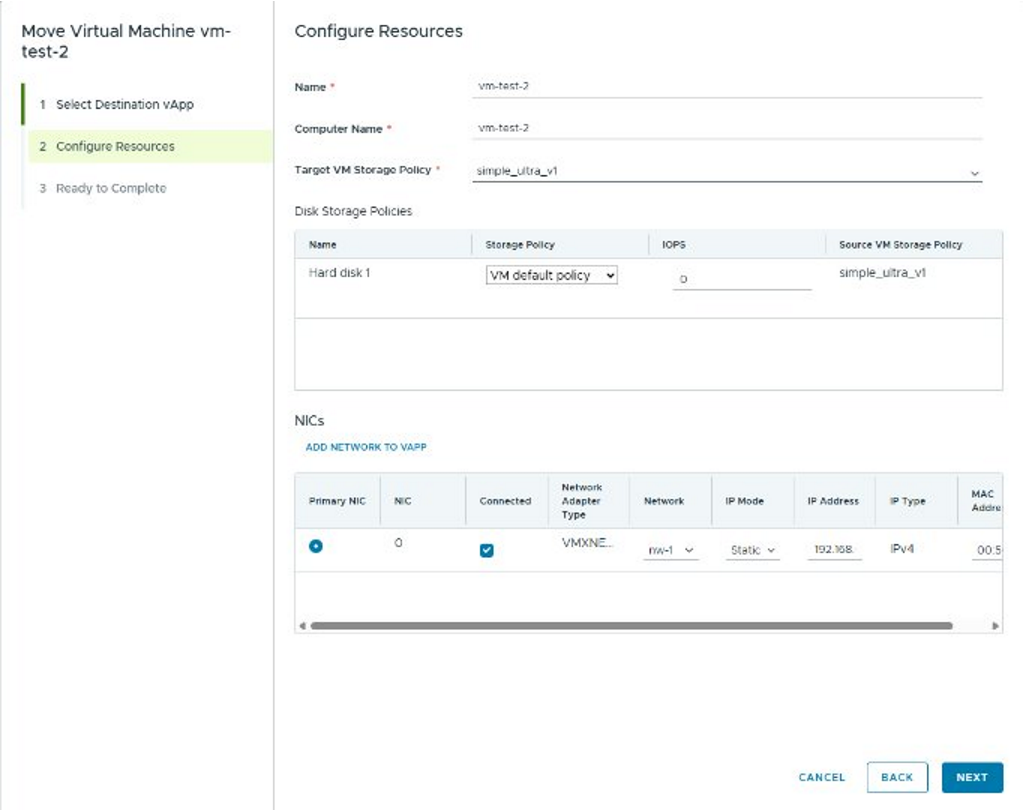Click the MAC Address field
The image size is (1023, 810).
987,550
